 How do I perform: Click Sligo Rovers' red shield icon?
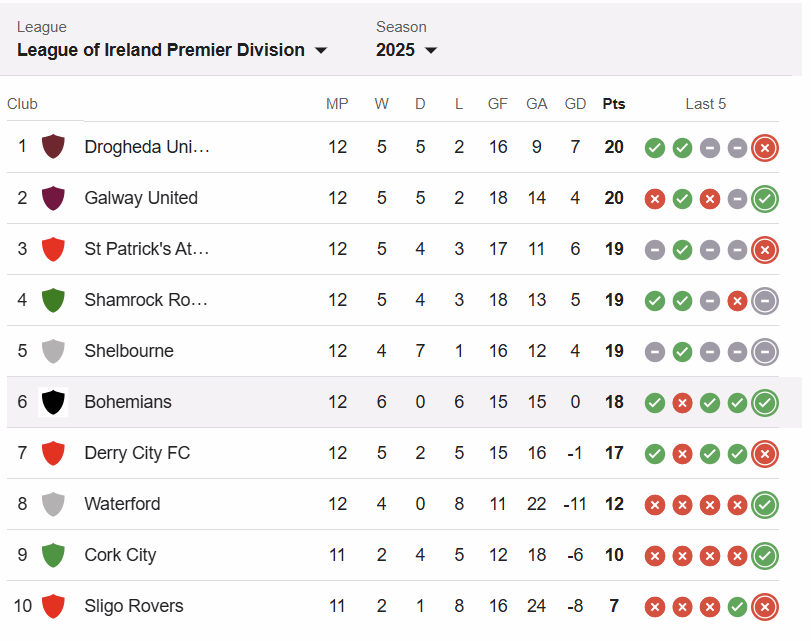coord(53,606)
